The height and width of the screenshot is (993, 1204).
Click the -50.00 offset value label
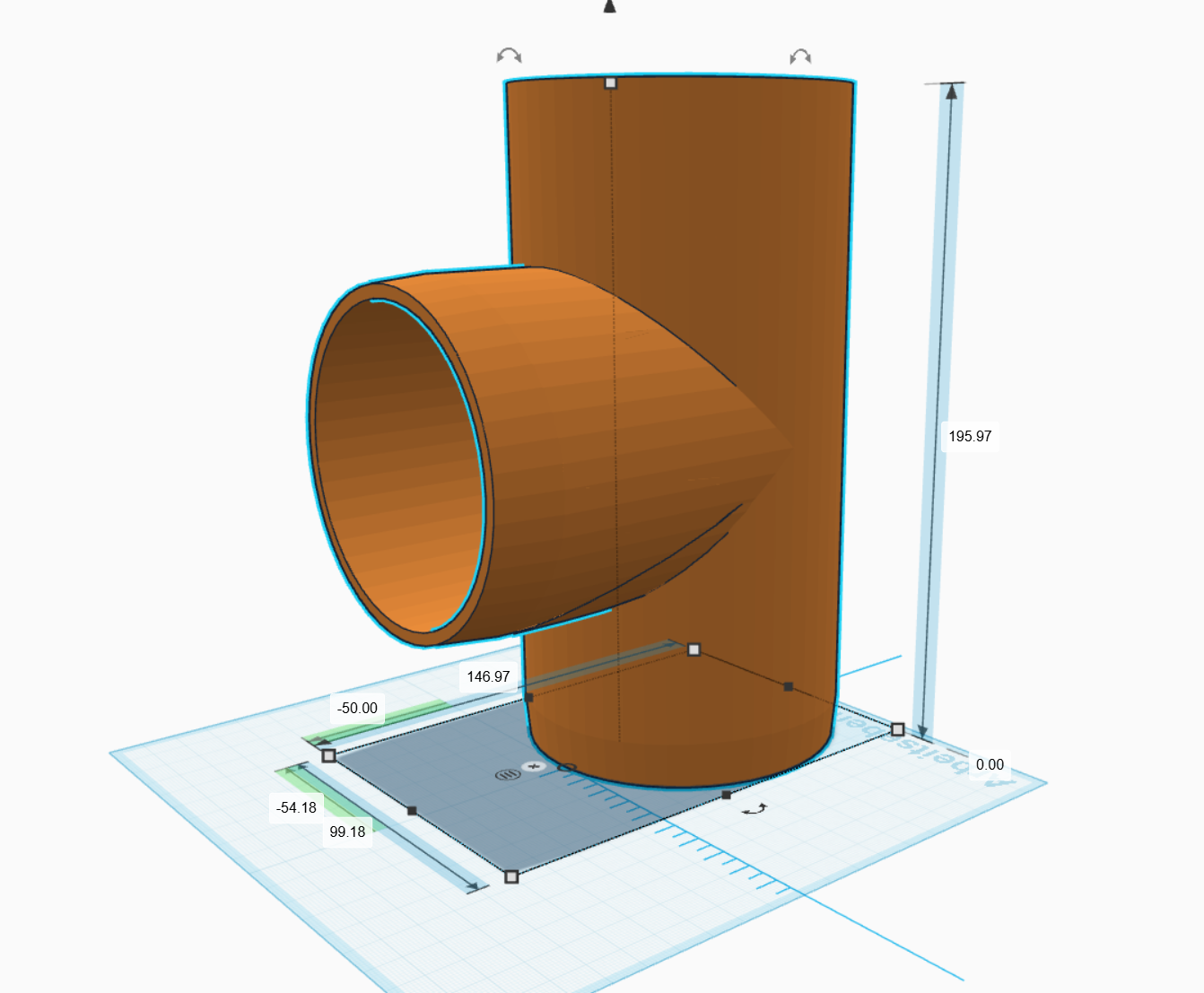pos(357,708)
